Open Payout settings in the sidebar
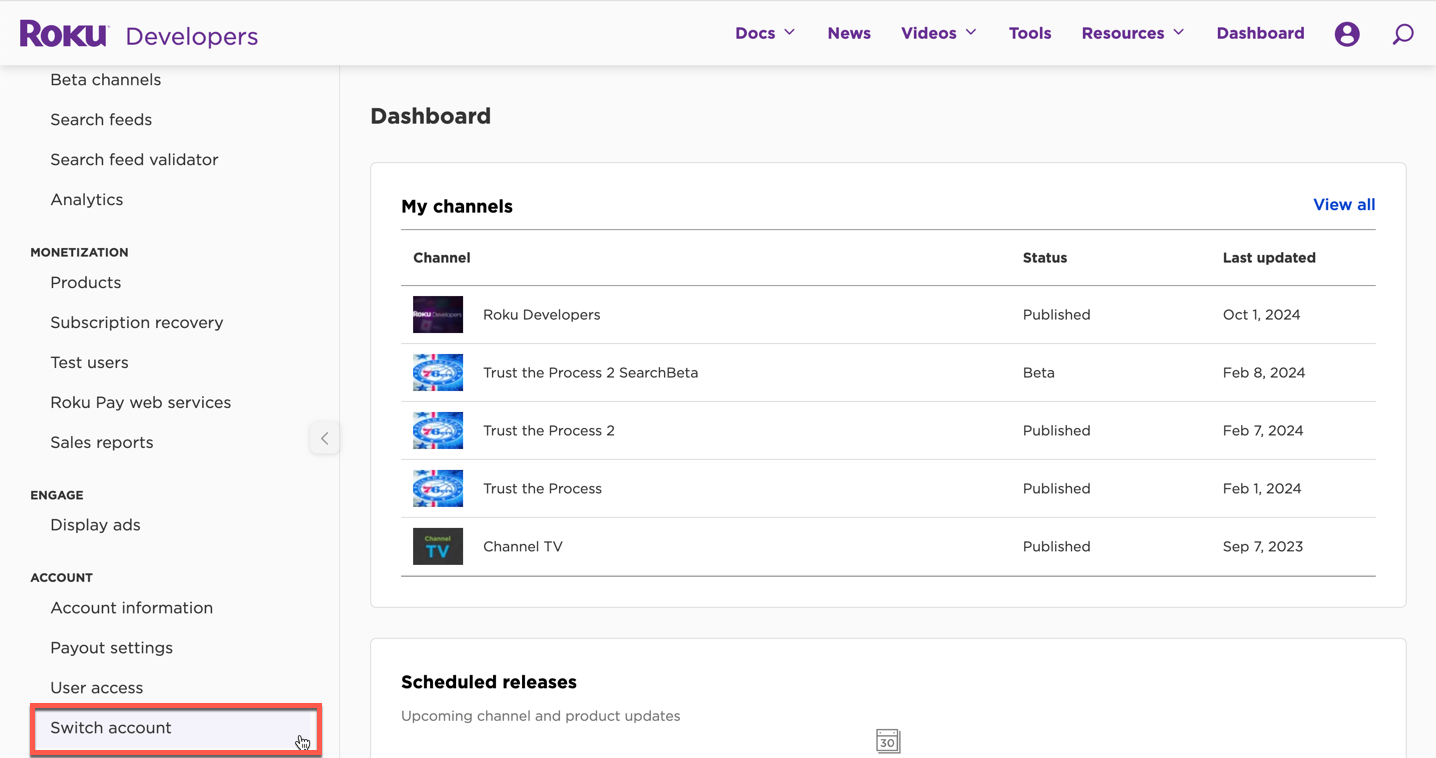1436x758 pixels. point(112,648)
